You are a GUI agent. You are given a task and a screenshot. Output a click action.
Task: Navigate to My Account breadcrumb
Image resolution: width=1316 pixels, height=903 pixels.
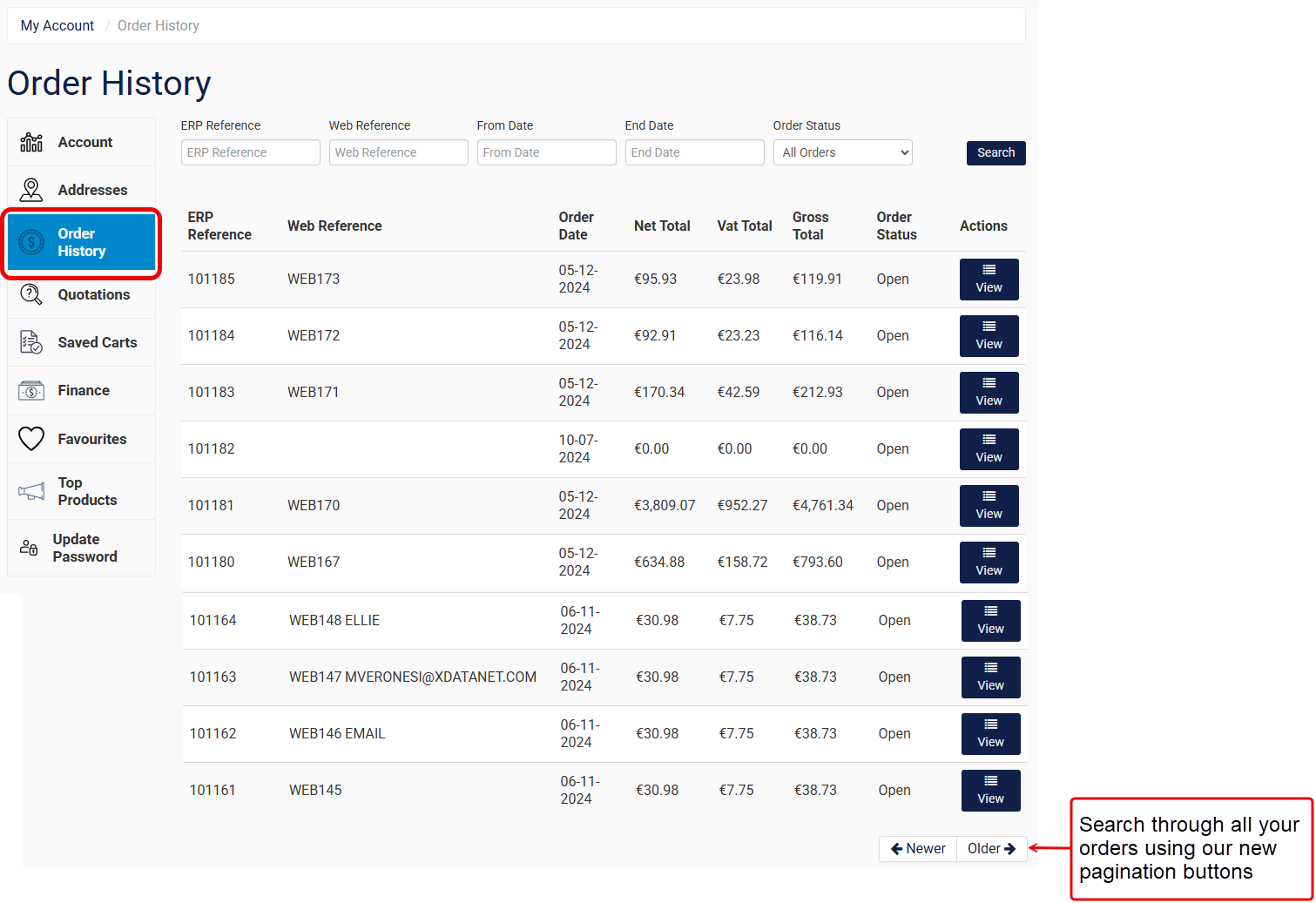click(x=57, y=25)
